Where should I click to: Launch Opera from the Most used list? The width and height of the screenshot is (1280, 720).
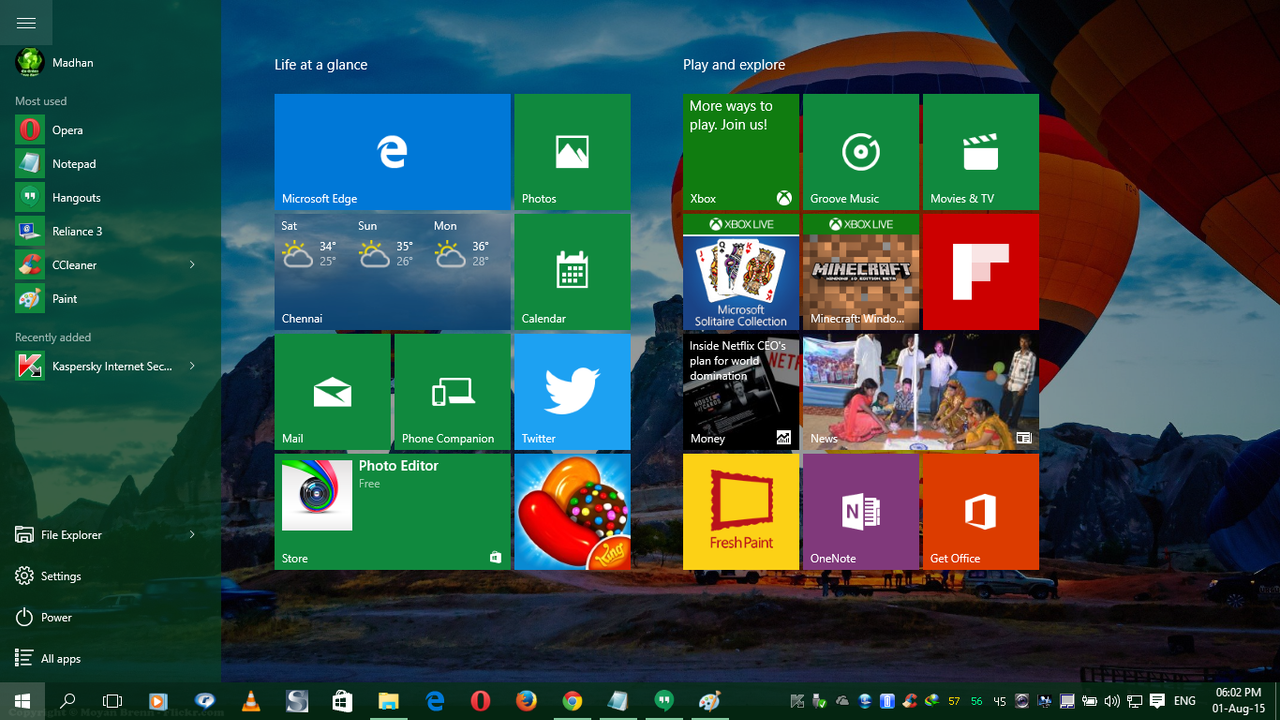pos(110,130)
